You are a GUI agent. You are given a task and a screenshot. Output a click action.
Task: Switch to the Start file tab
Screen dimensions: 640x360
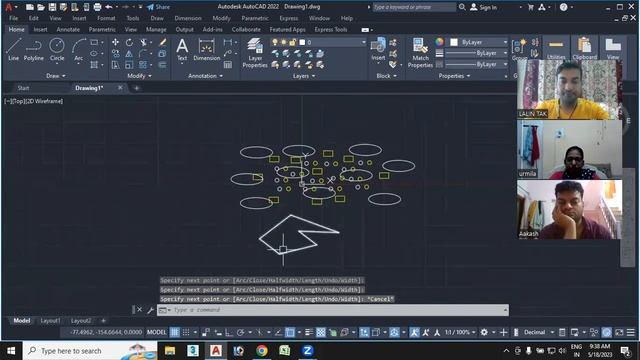point(23,88)
